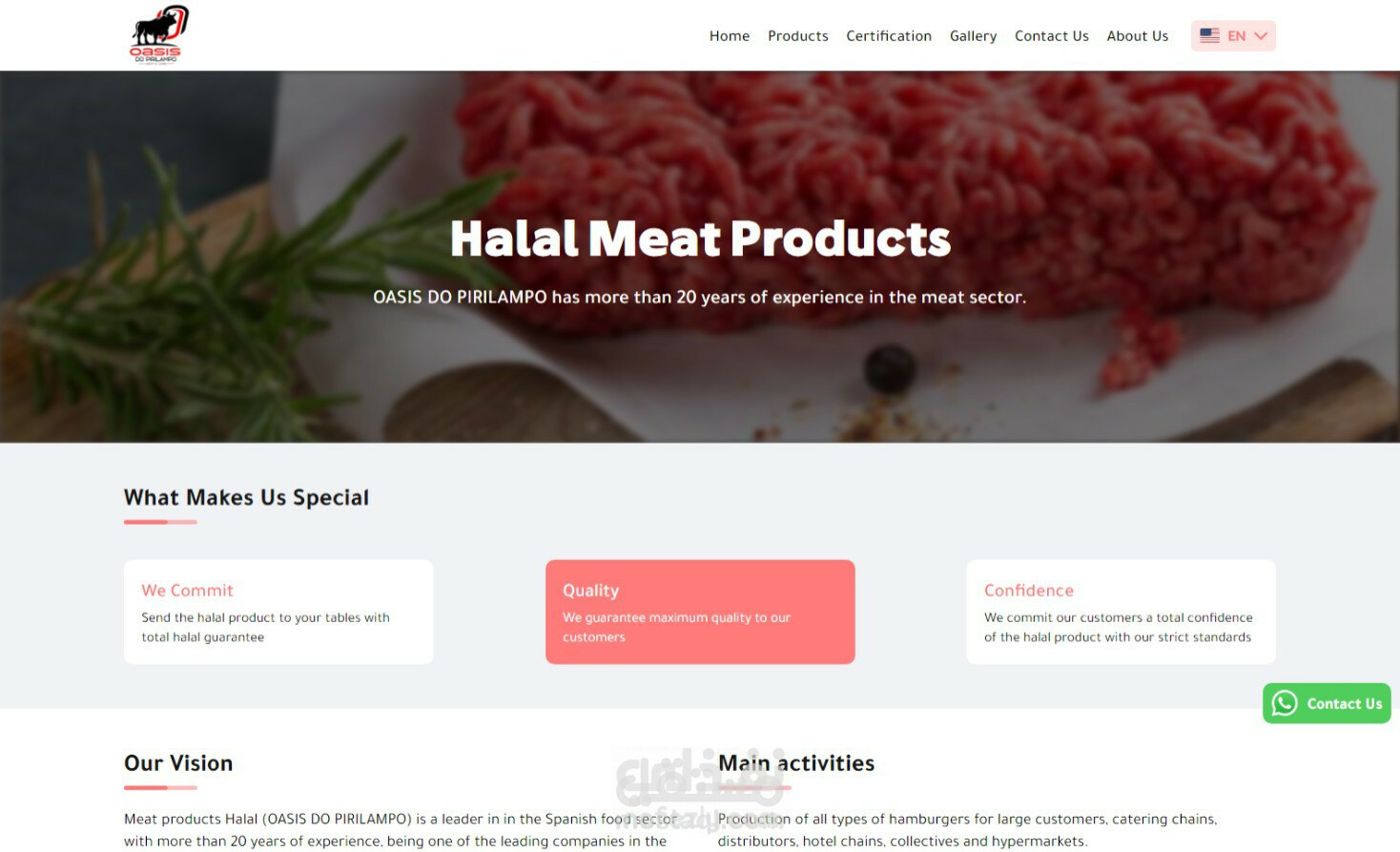Viewport: 1400px width, 852px height.
Task: Click the green Contact Us button
Action: point(1327,703)
